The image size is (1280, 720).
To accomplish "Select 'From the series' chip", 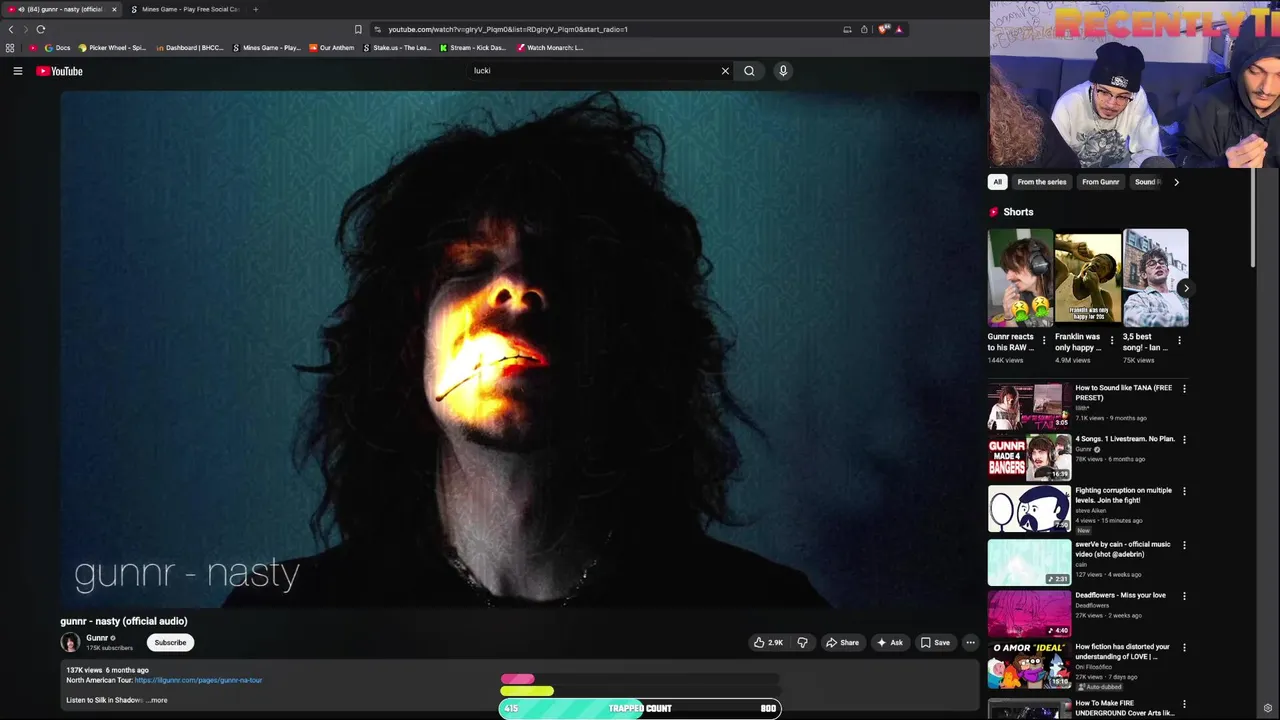I will [1042, 182].
